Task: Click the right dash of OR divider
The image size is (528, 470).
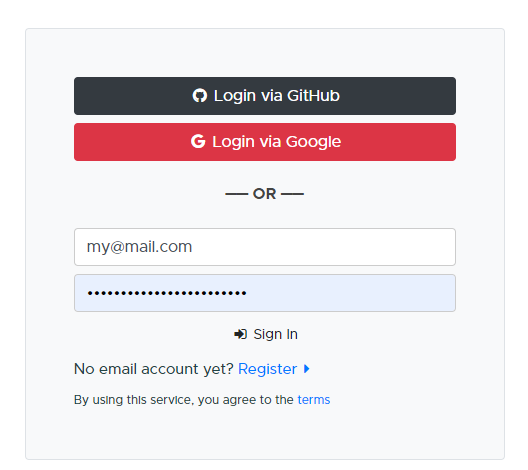Action: click(292, 194)
